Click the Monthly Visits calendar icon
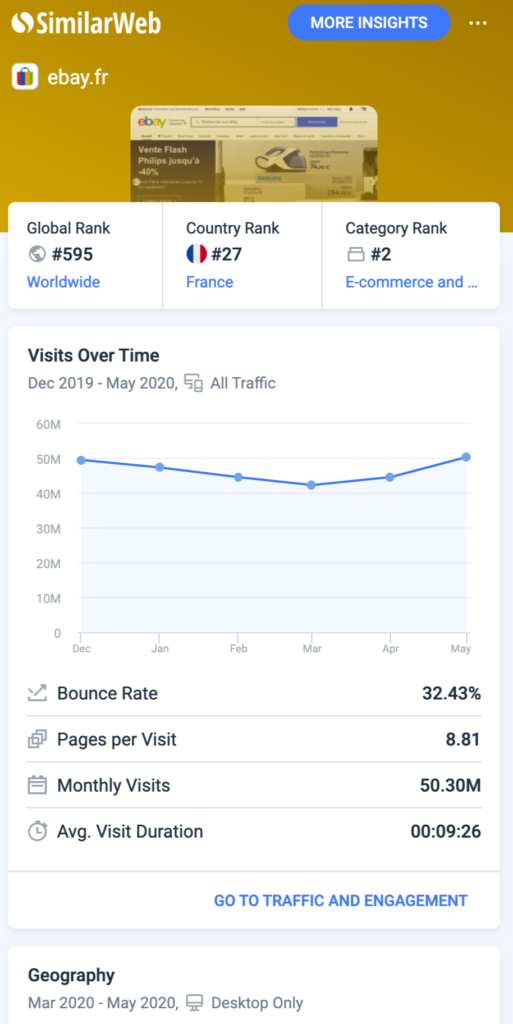Screen dimensions: 513x1024 coord(37,785)
